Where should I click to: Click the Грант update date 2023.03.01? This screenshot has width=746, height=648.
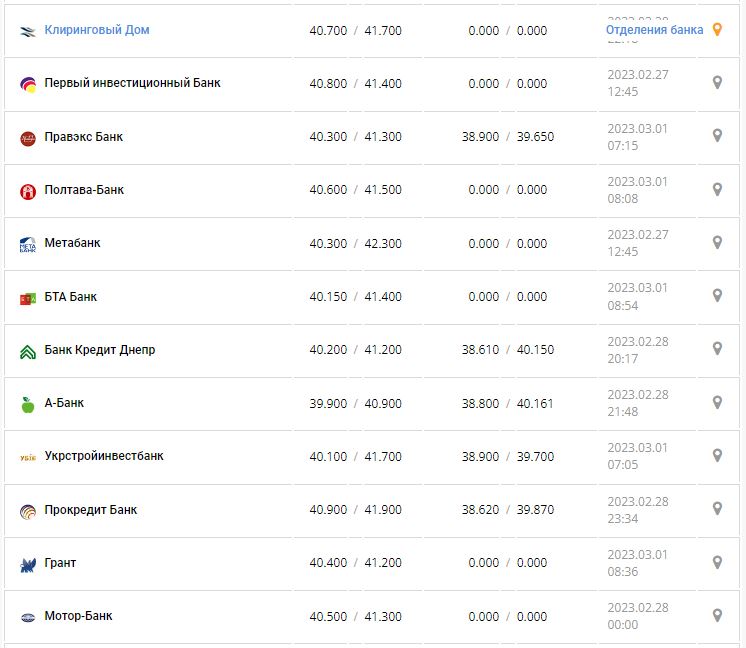(637, 555)
